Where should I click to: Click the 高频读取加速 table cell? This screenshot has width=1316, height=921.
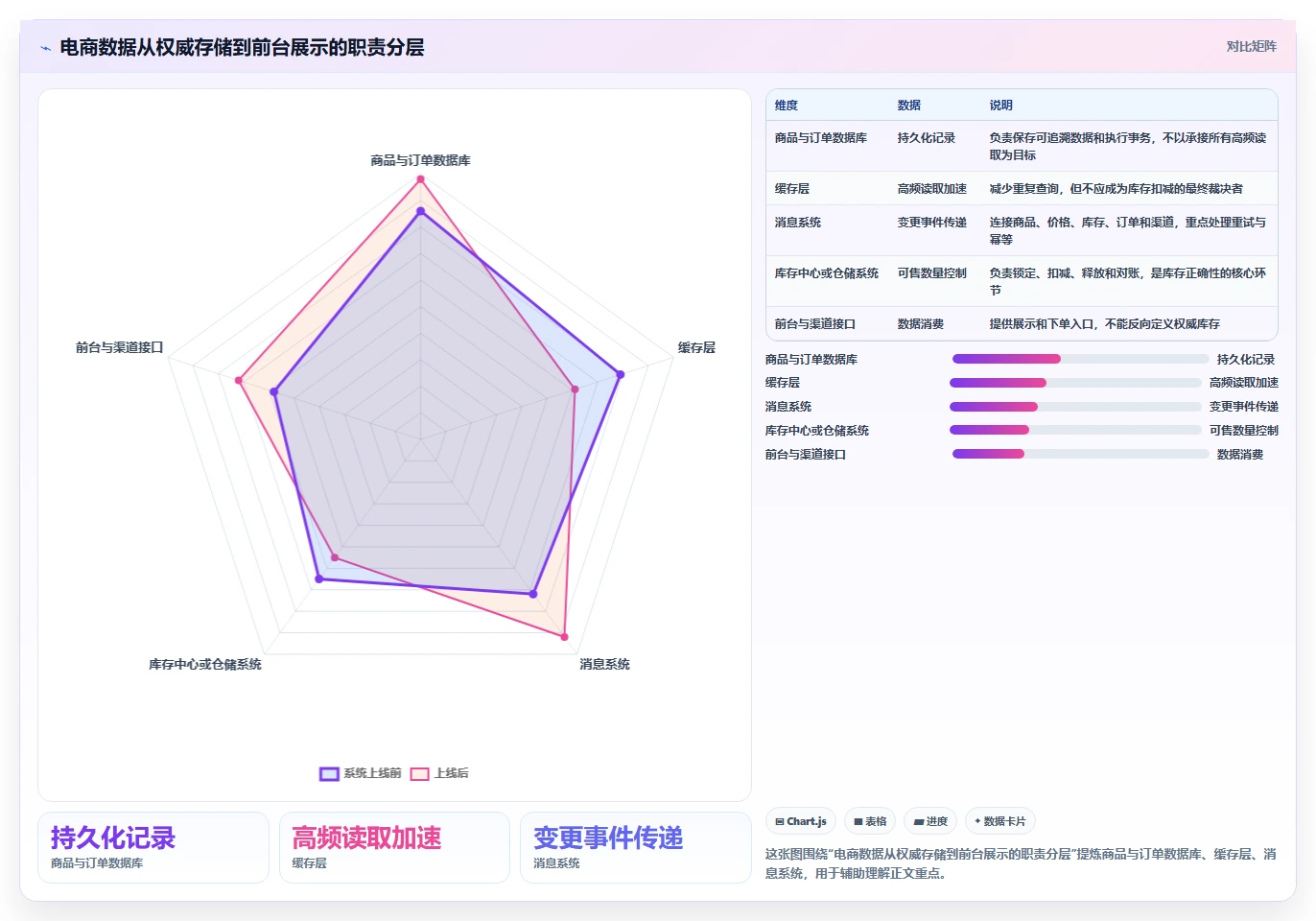[932, 189]
